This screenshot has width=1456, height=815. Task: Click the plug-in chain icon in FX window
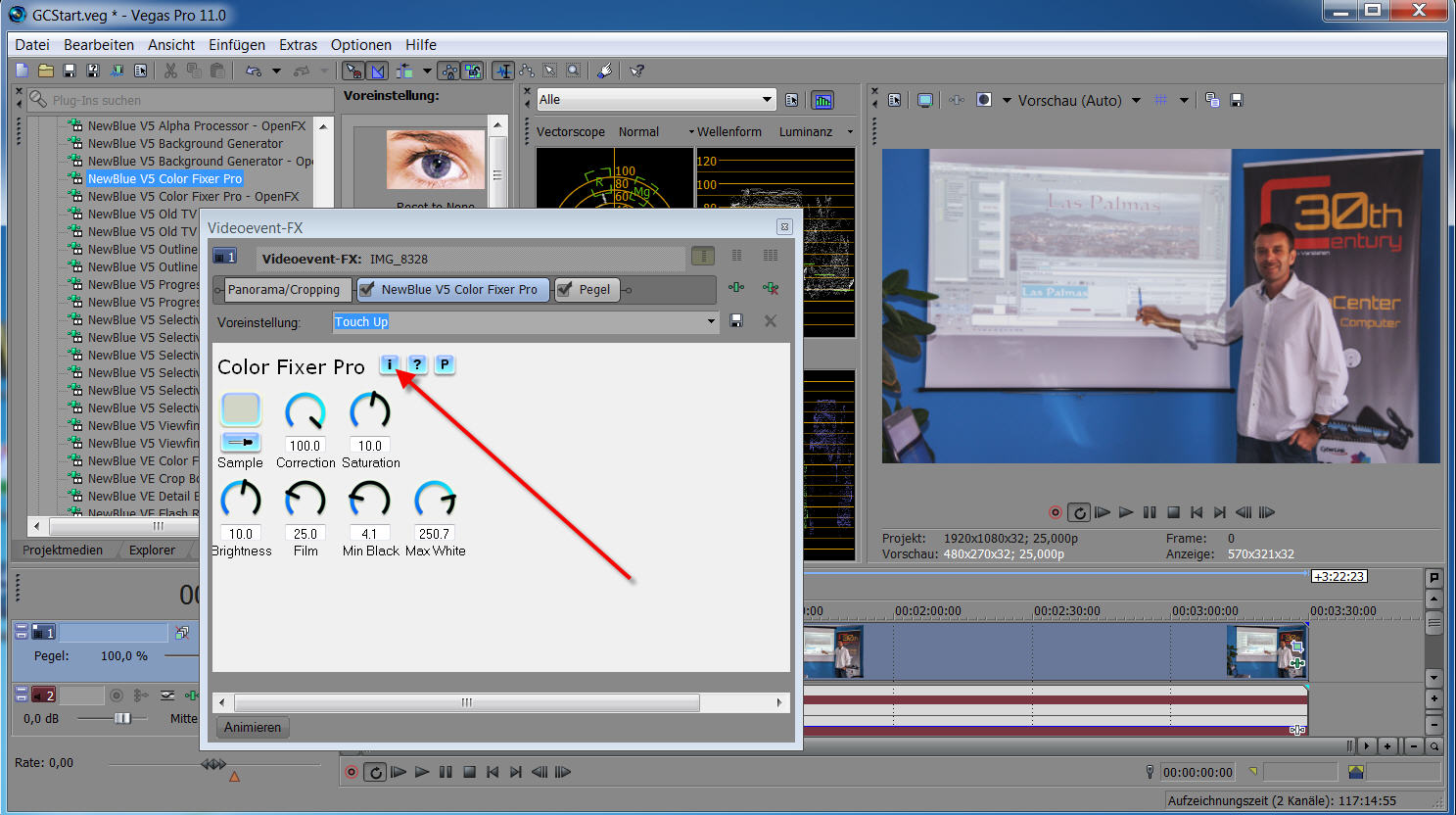click(736, 288)
